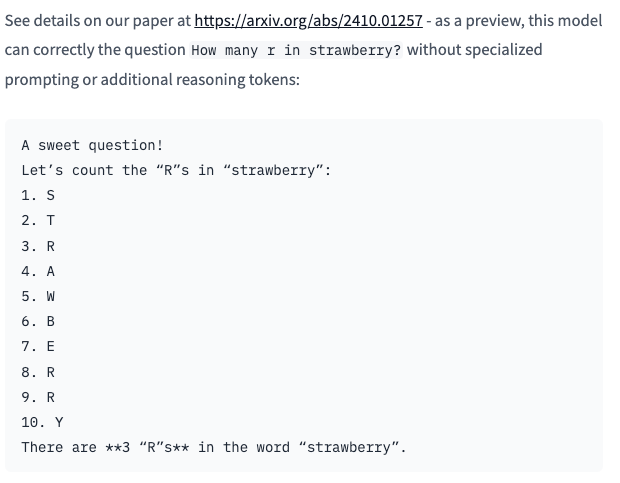Click the inline code 'How many r in strawberry?'
The height and width of the screenshot is (483, 620).
(x=296, y=50)
